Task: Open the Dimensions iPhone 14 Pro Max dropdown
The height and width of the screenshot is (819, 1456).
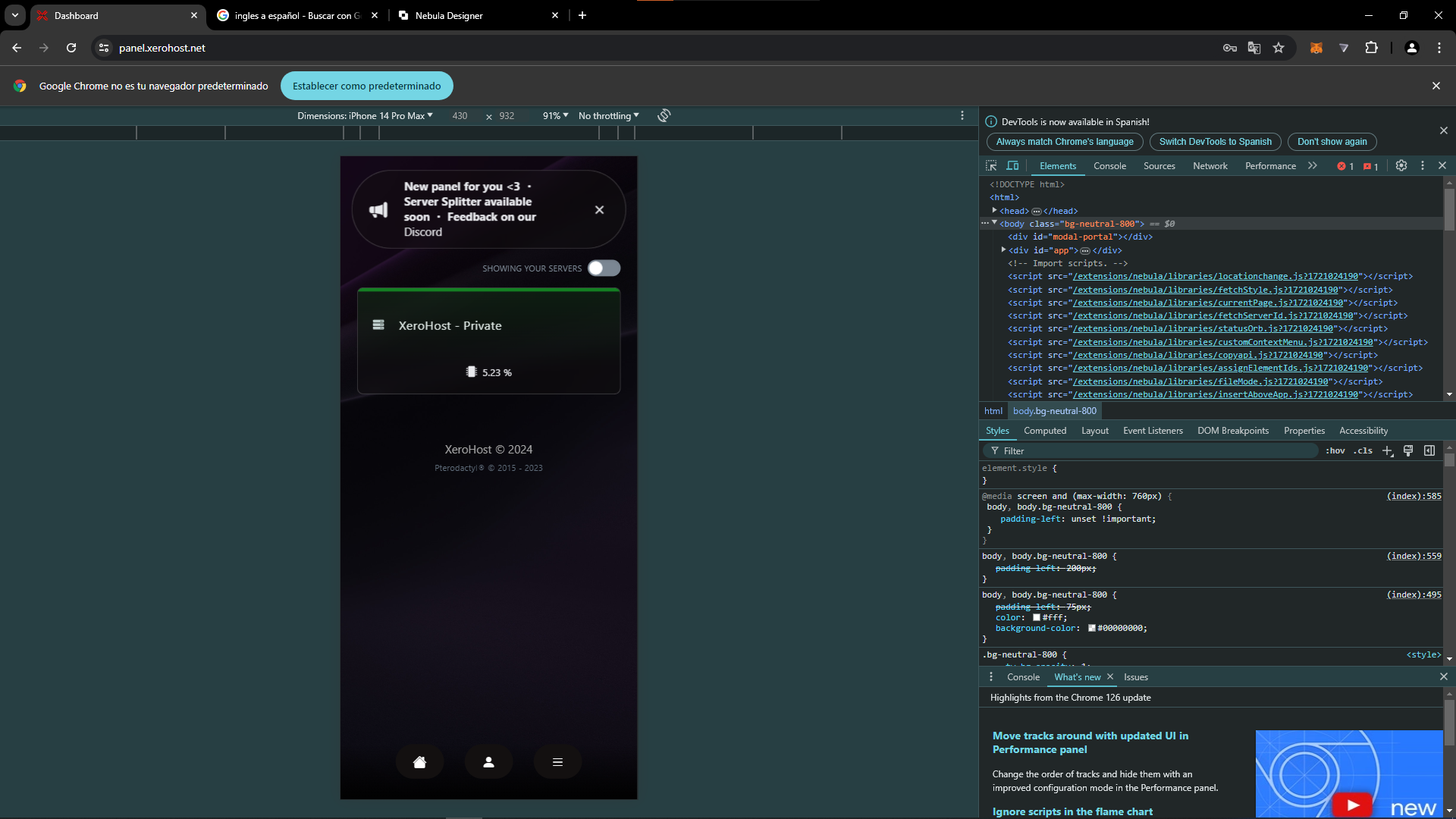Action: pyautogui.click(x=365, y=115)
